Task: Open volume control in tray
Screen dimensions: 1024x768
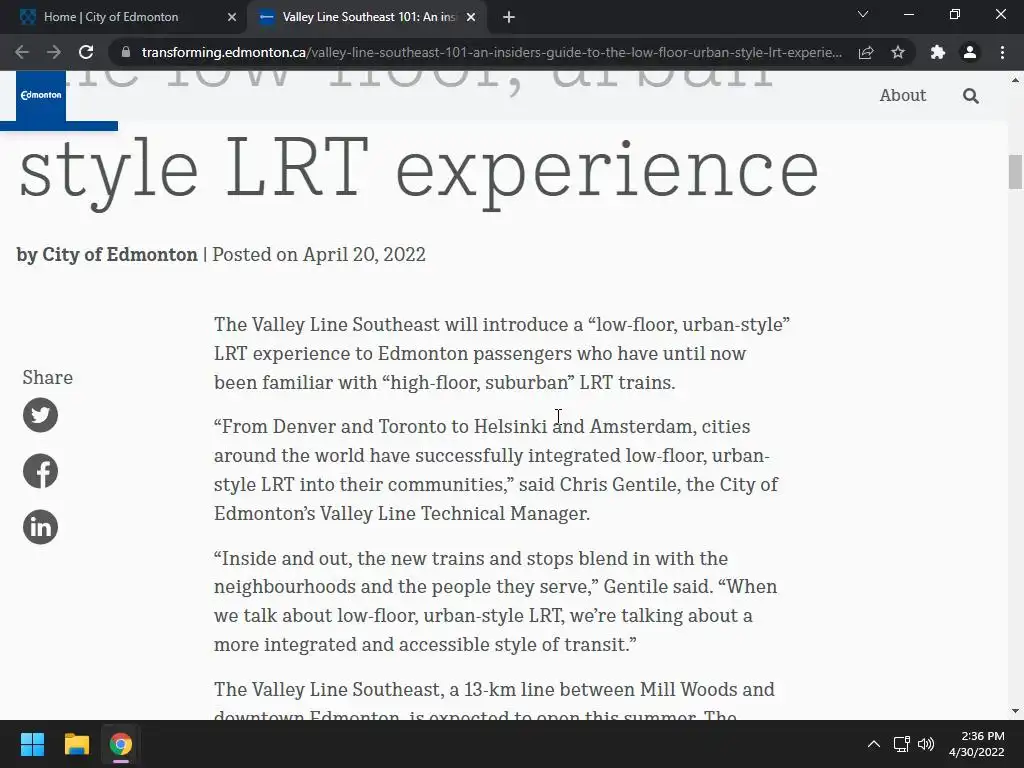Action: point(926,744)
